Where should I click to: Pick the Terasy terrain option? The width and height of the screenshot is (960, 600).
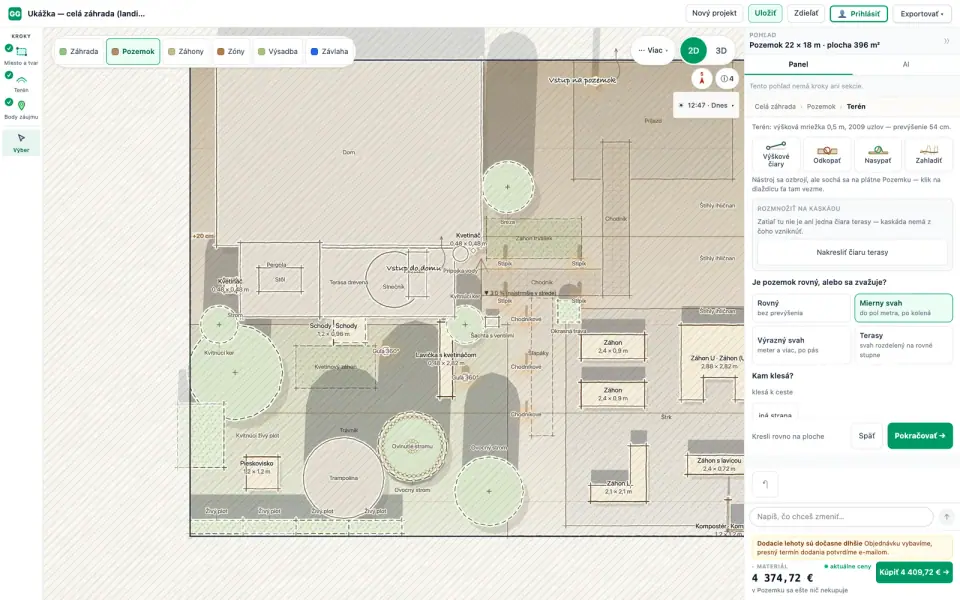[903, 345]
